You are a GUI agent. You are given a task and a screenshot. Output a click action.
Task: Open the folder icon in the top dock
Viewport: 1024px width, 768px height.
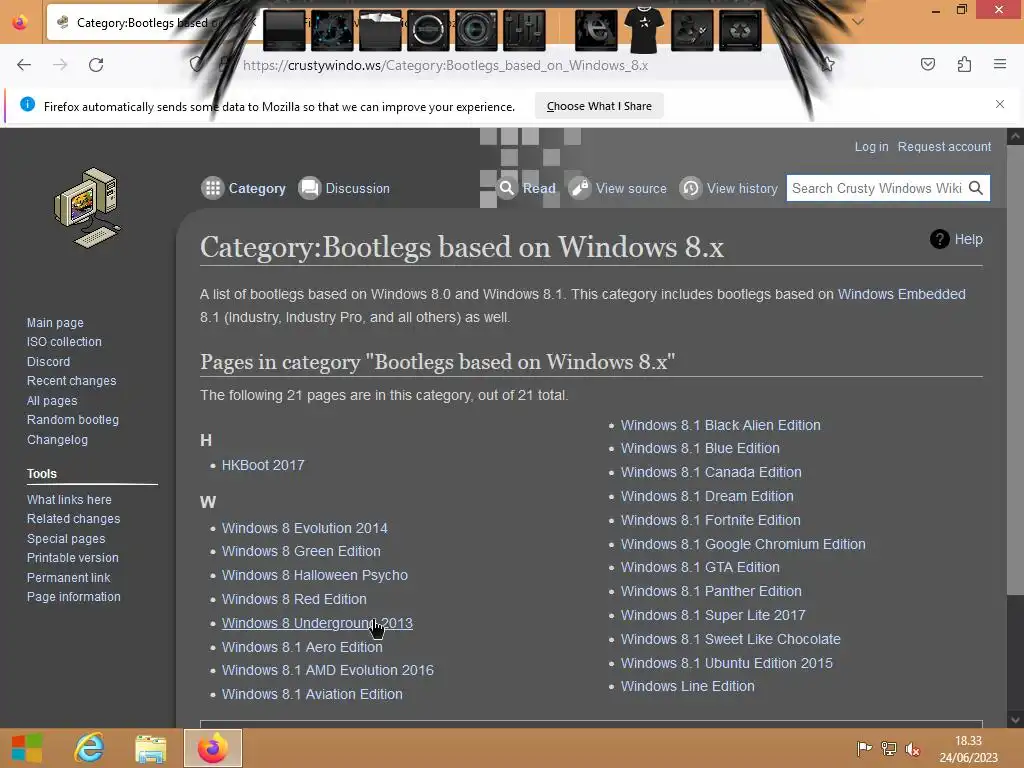pos(380,30)
